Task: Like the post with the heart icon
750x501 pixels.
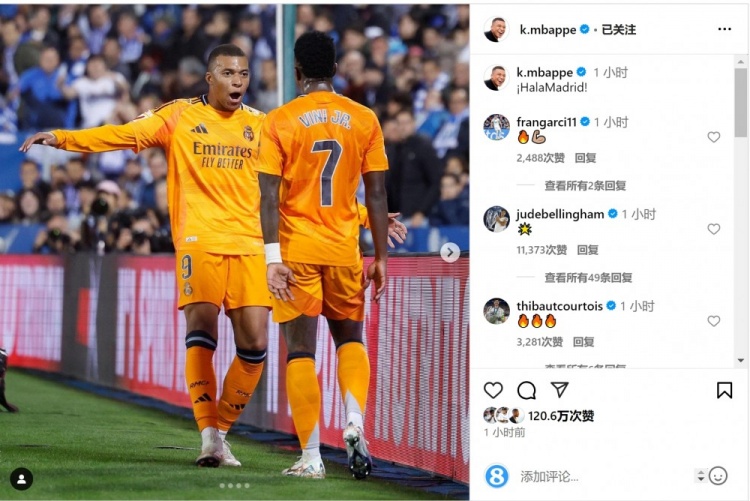Action: point(493,390)
